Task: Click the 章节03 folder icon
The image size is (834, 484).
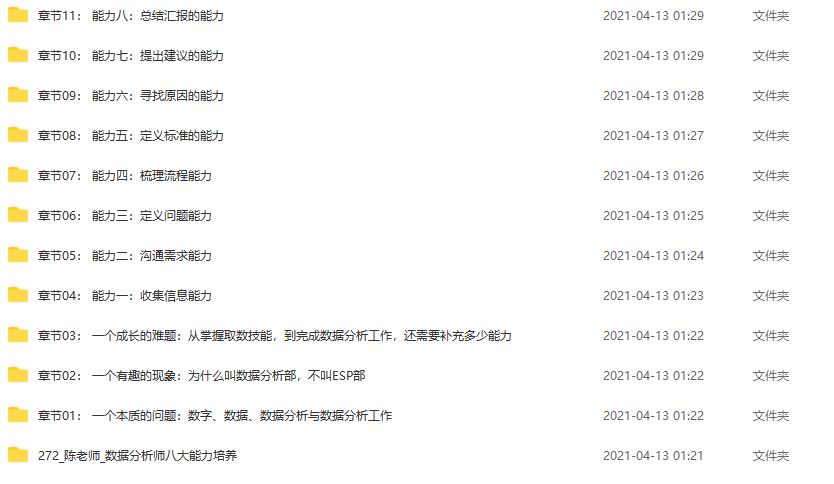Action: point(18,335)
